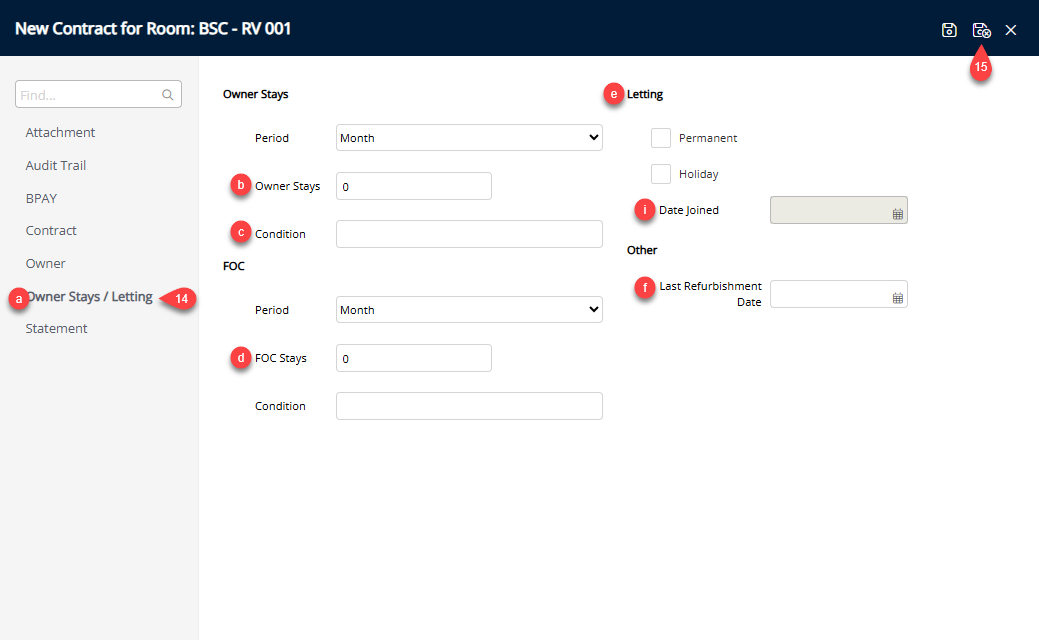Click the Save and Exit icon
Image resolution: width=1039 pixels, height=640 pixels.
981,30
